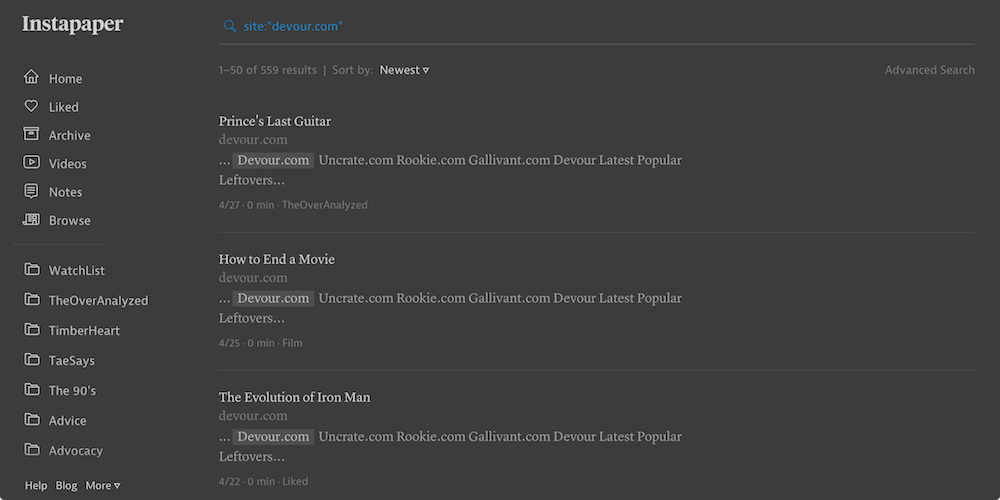Open article How to End a Movie

click(x=277, y=259)
